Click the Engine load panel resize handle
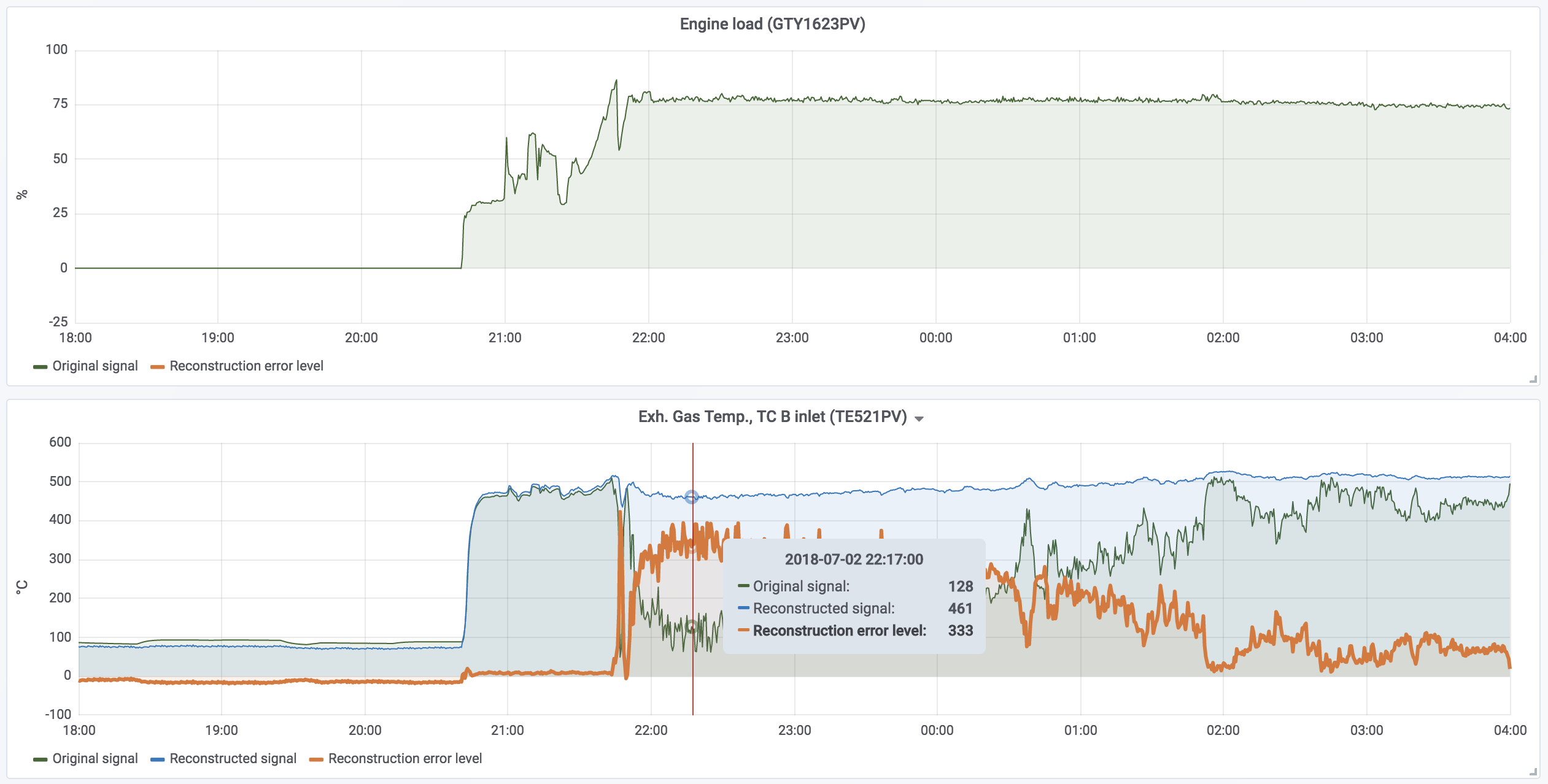This screenshot has height=784, width=1548. click(x=1533, y=380)
